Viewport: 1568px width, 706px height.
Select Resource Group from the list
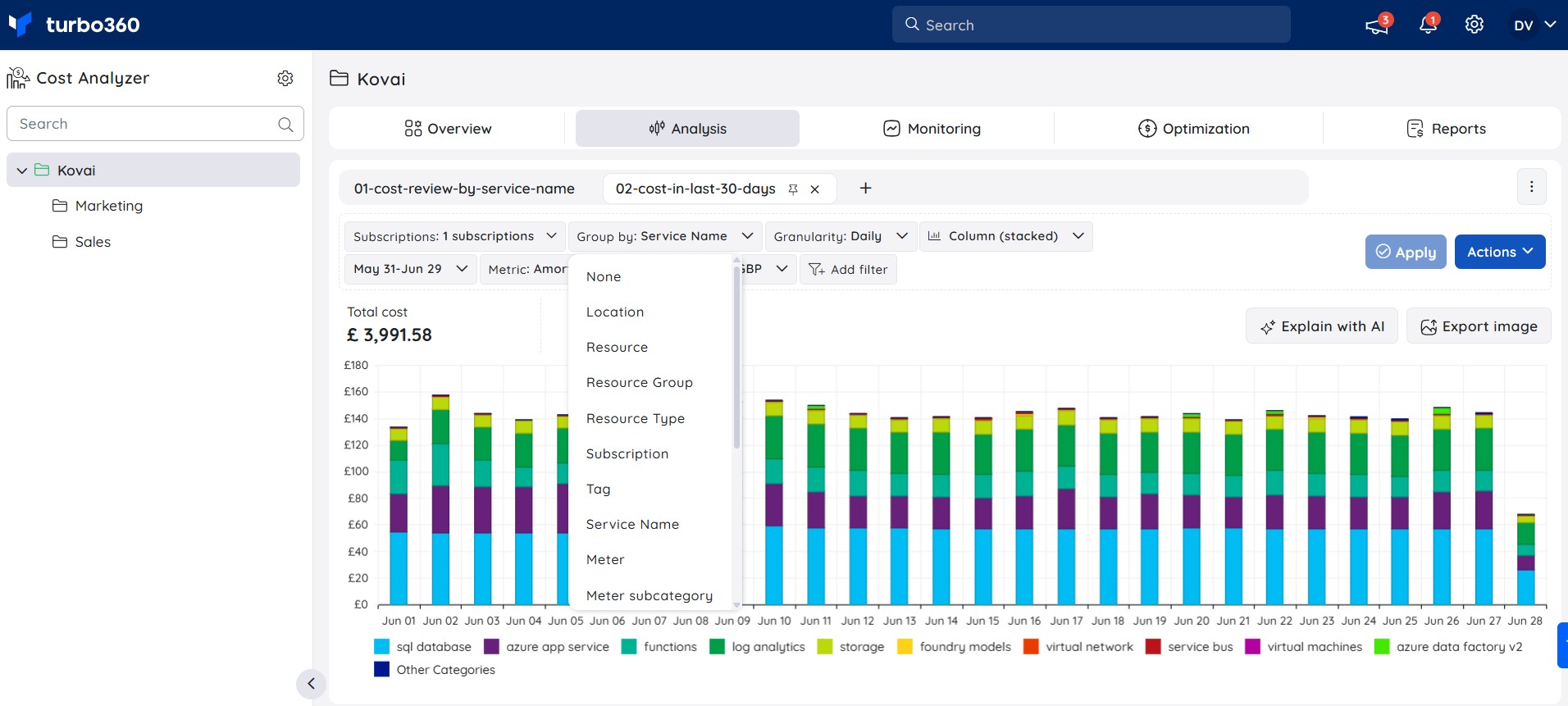[639, 382]
